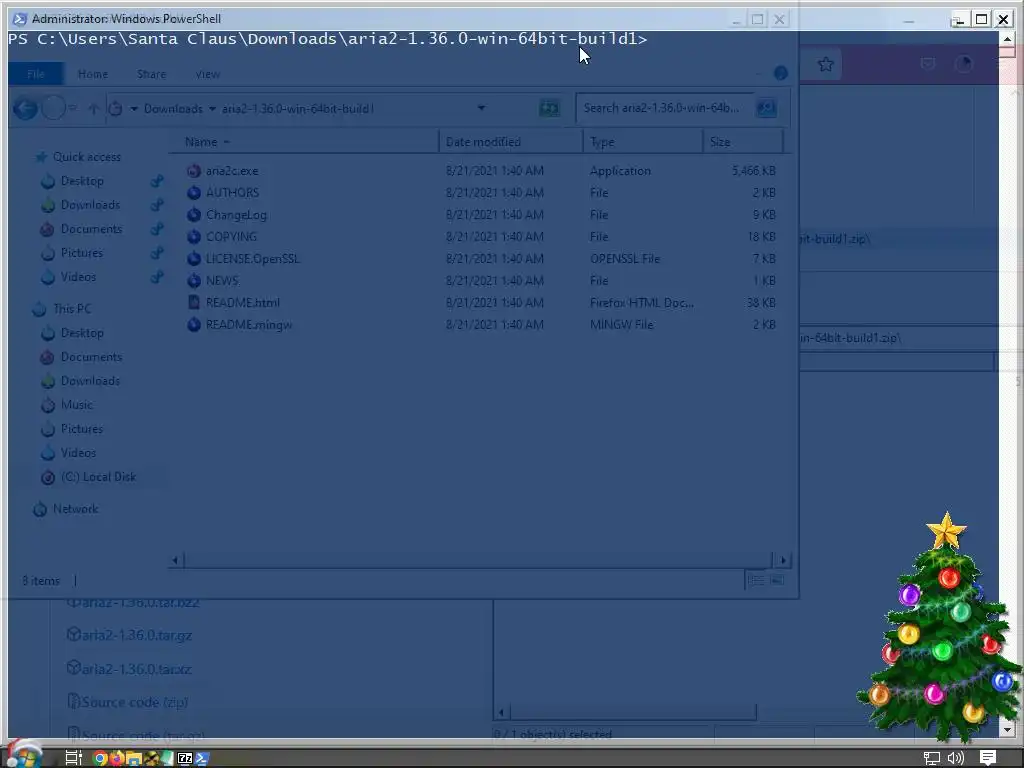
Task: Open the PowerShell window system menu icon
Action: point(20,19)
